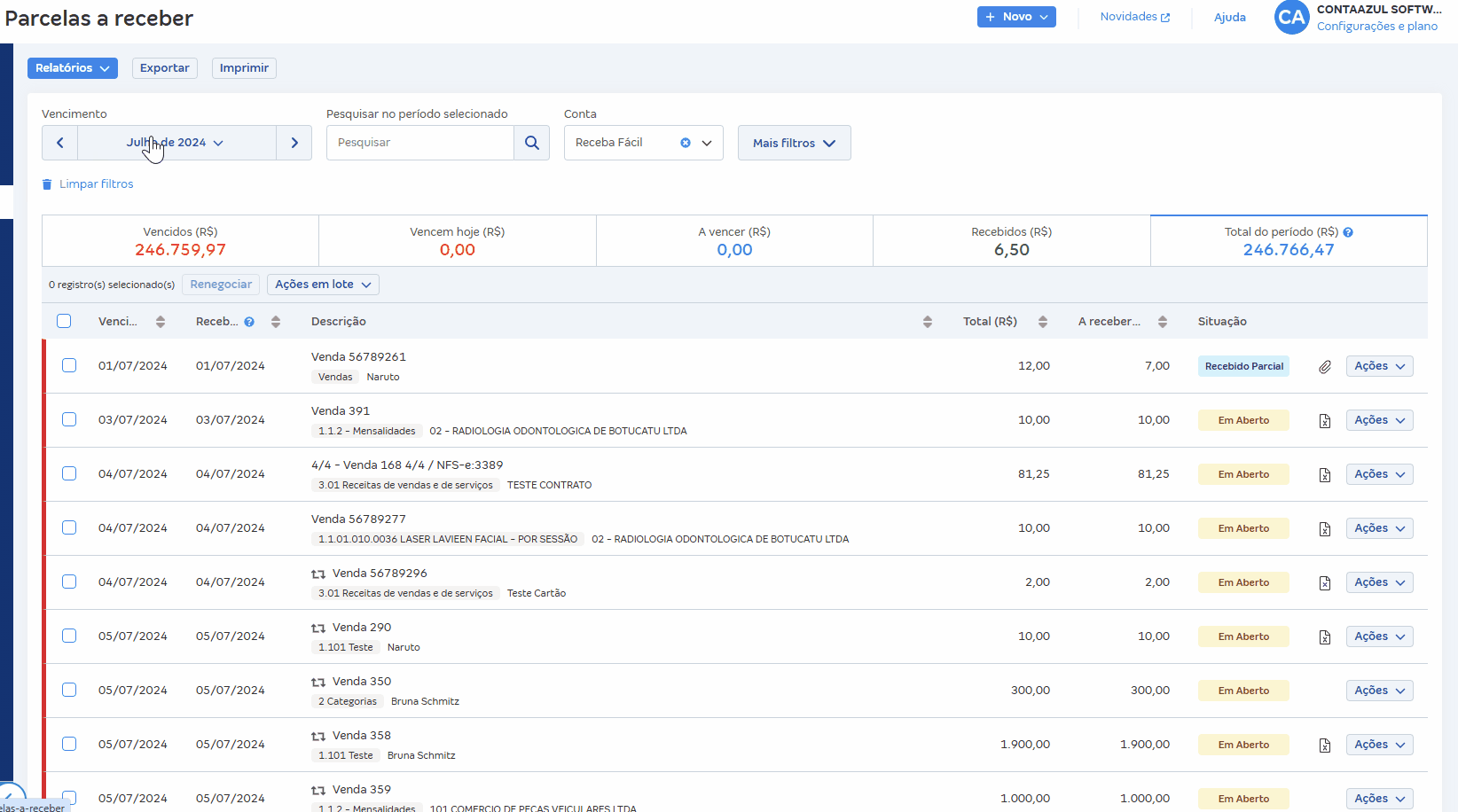Viewport: 1458px width, 812px height.
Task: Check the Venda 358 row checkbox
Action: coord(69,744)
